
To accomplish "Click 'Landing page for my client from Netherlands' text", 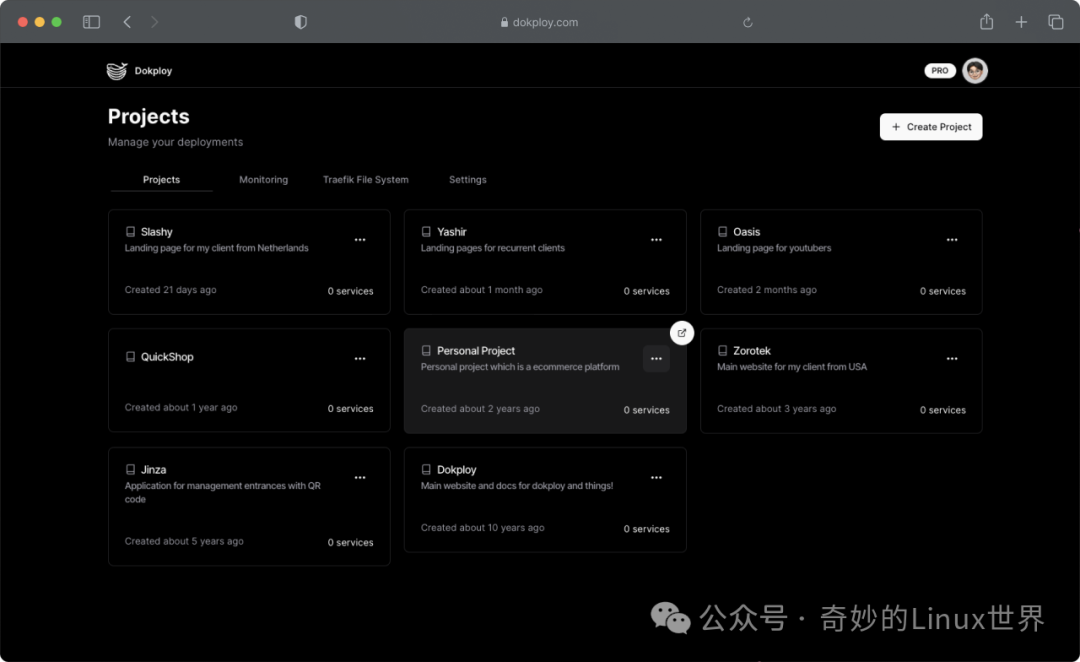I will point(216,247).
